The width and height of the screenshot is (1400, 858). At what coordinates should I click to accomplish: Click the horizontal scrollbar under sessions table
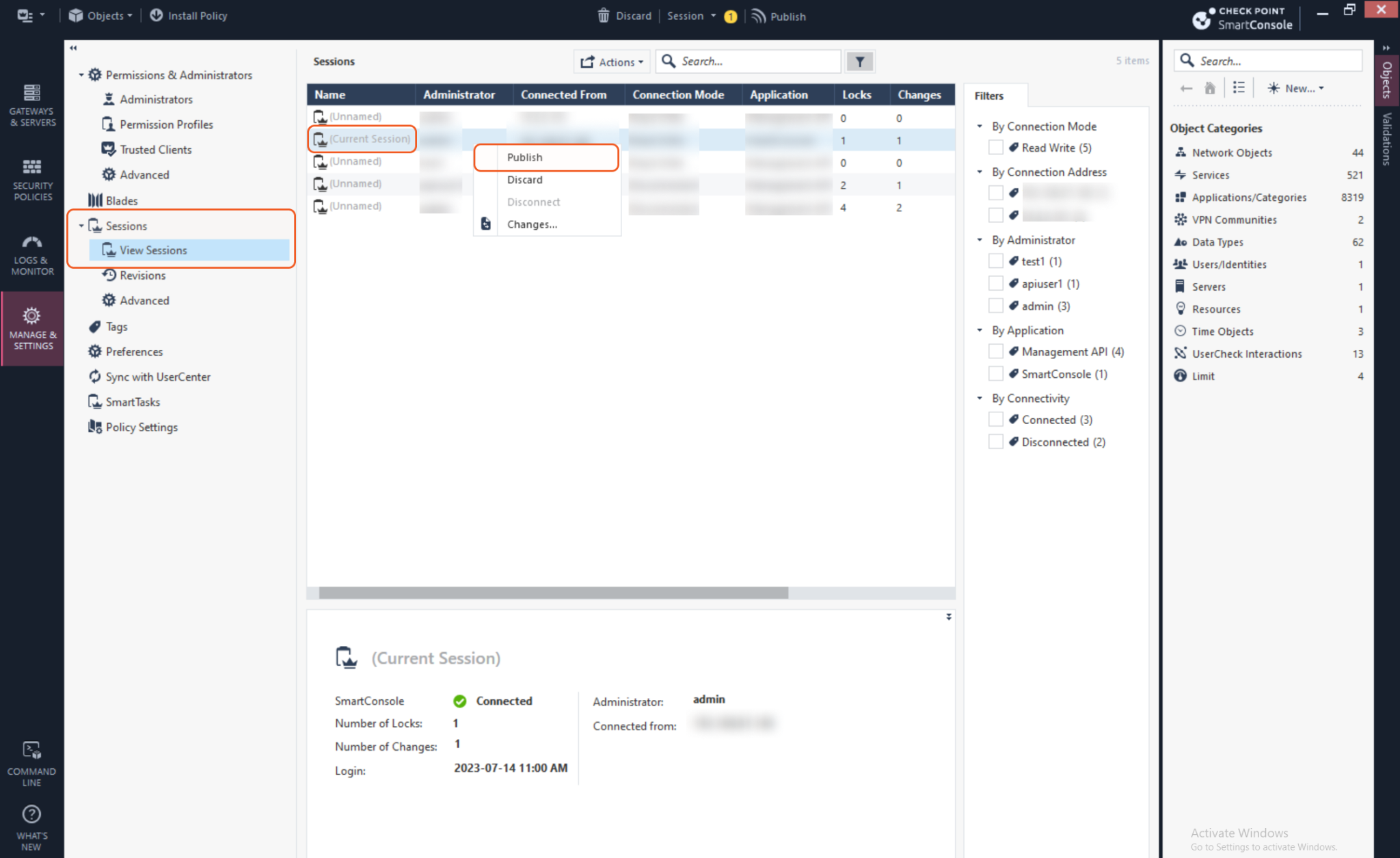click(x=553, y=593)
